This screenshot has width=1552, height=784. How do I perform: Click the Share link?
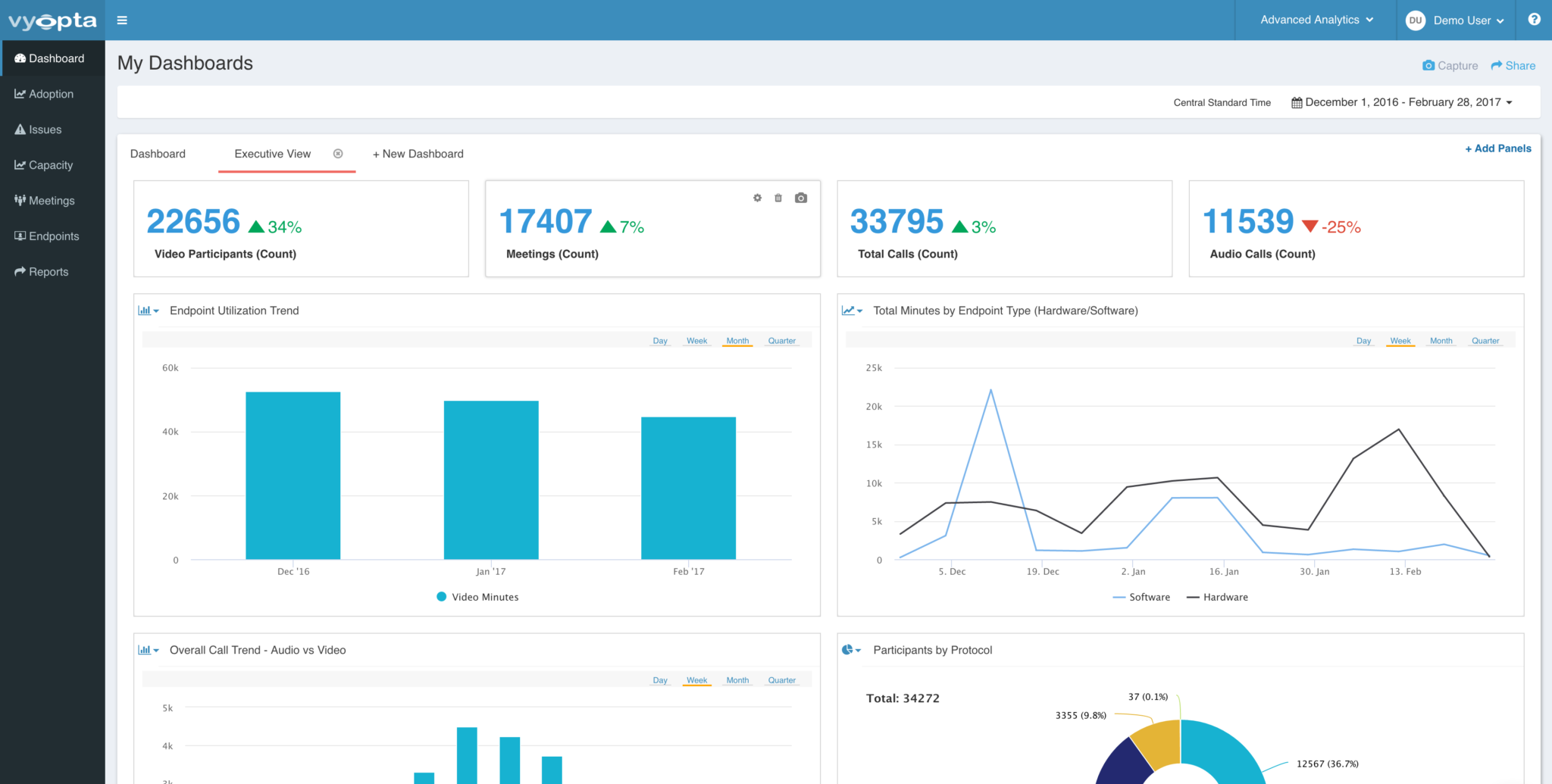tap(1513, 66)
